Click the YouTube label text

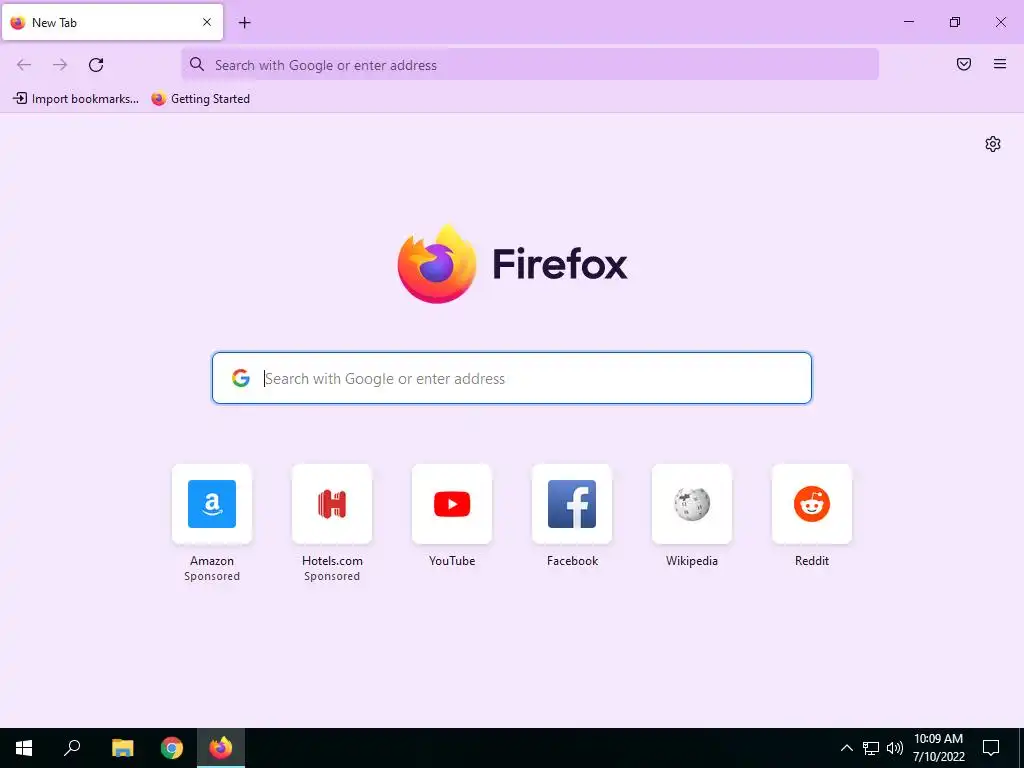(x=452, y=561)
